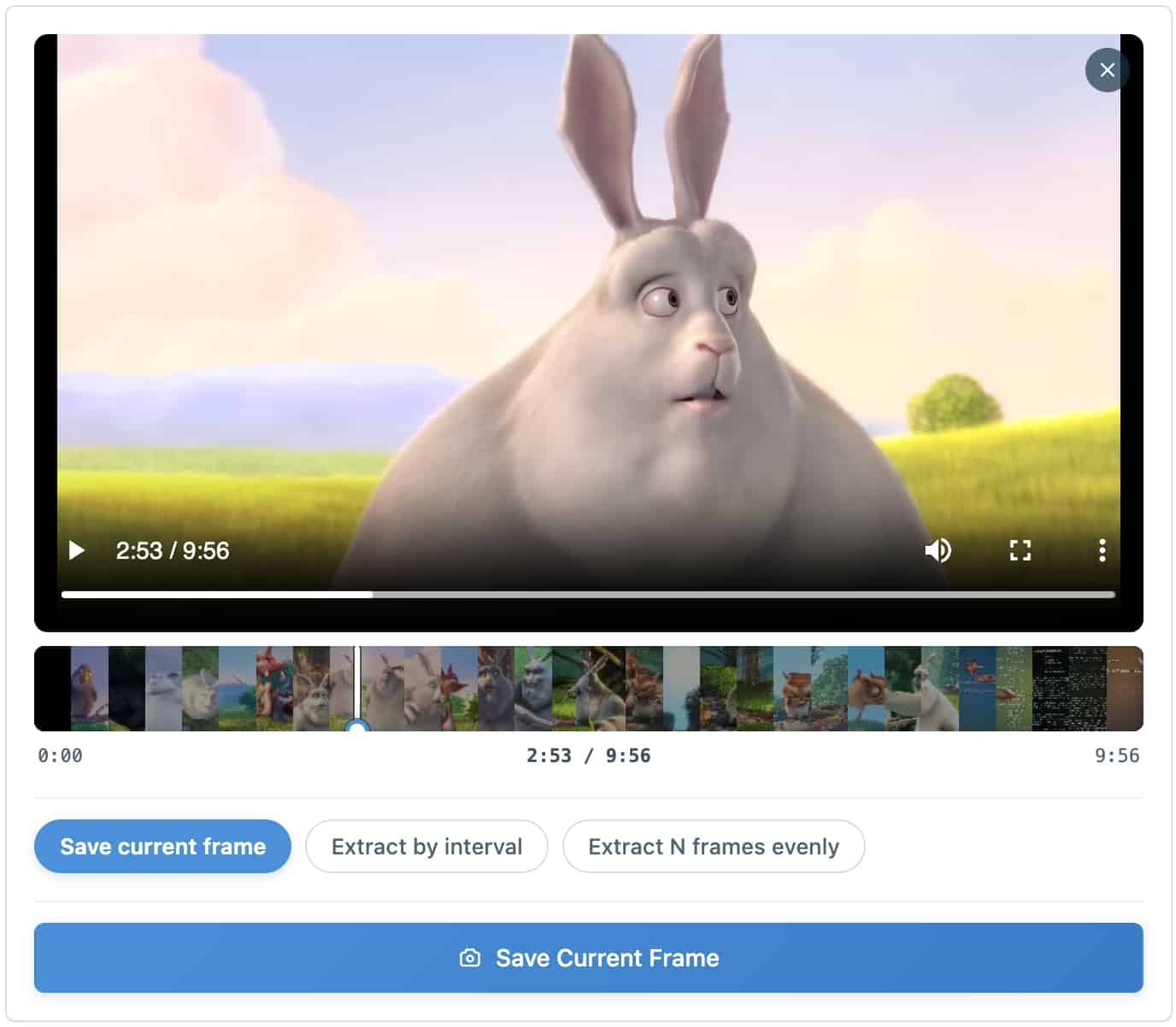
Task: Play the video
Action: (x=77, y=550)
